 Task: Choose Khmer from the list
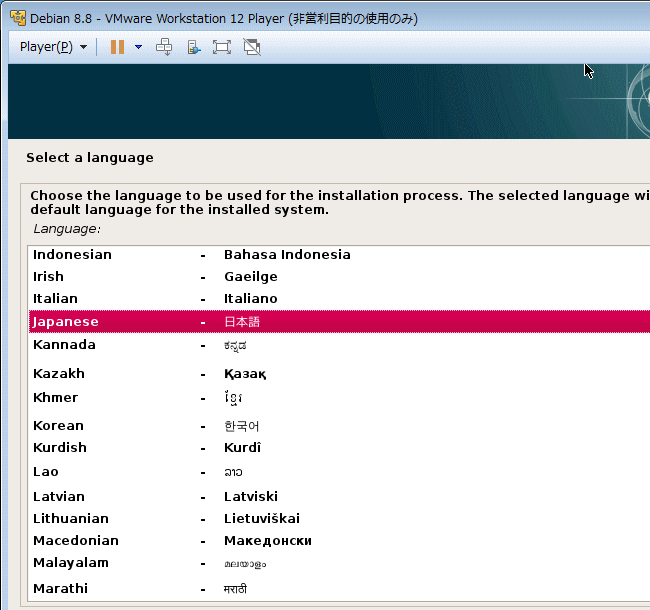pyautogui.click(x=339, y=398)
